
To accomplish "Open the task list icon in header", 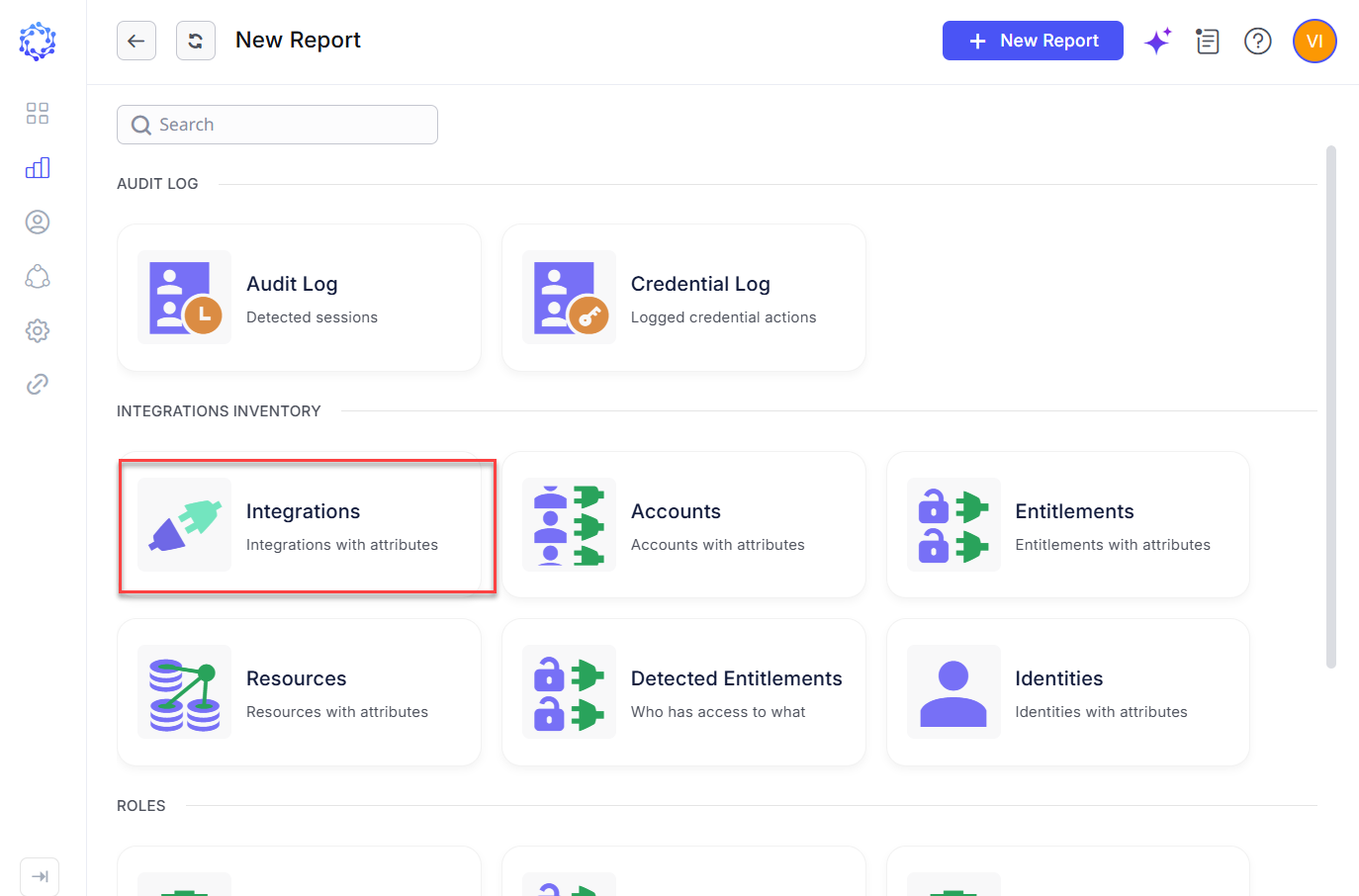I will [x=1208, y=41].
